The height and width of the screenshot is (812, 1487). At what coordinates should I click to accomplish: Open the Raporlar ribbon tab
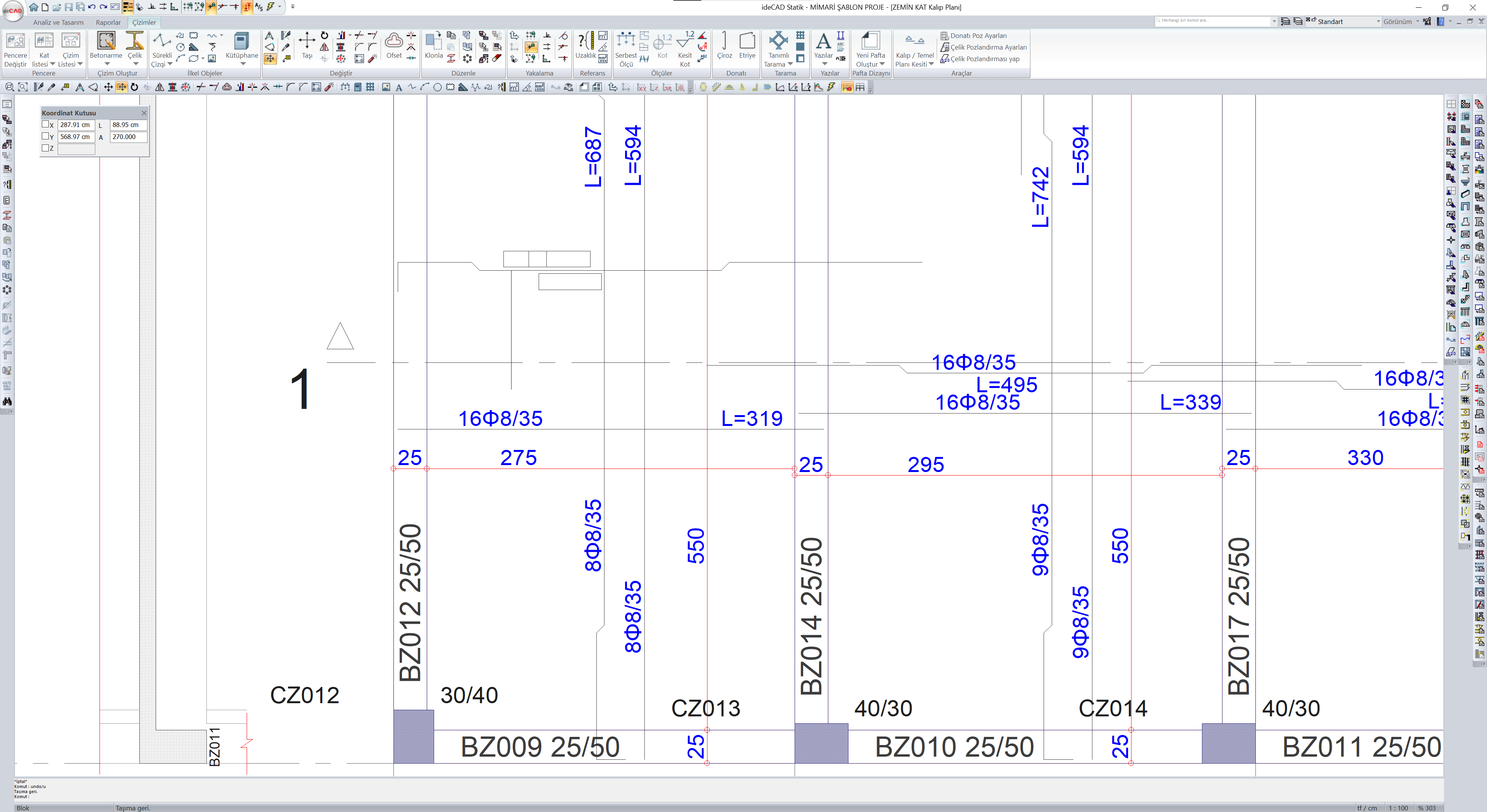coord(108,22)
